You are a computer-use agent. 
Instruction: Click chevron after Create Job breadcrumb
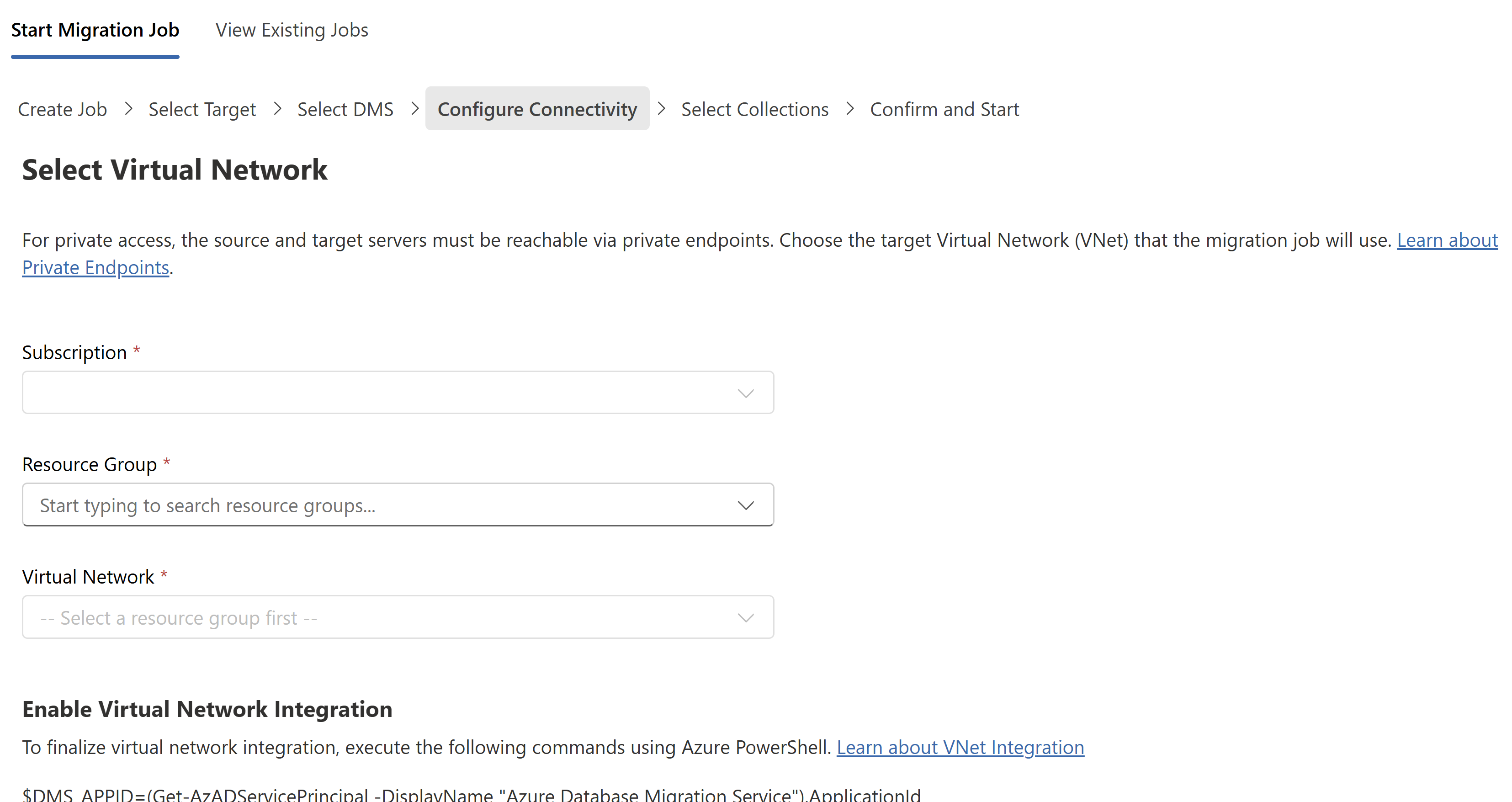pyautogui.click(x=128, y=109)
